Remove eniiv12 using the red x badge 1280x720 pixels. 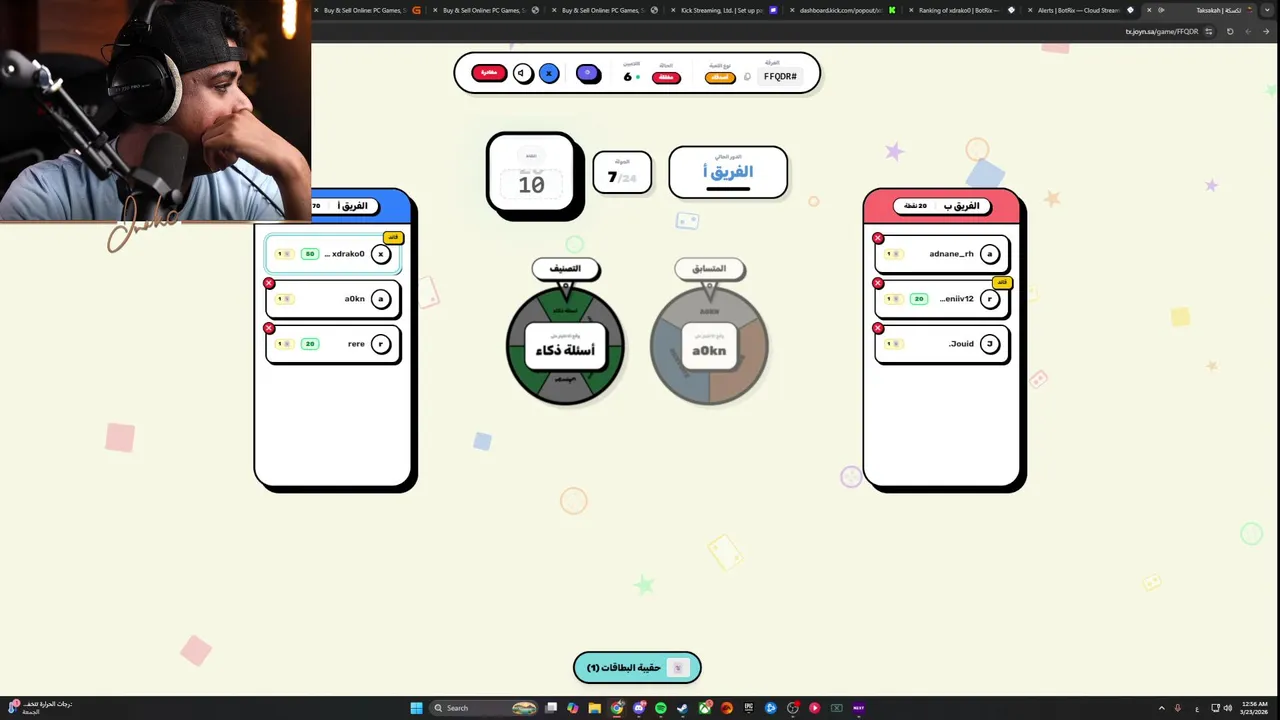(878, 283)
